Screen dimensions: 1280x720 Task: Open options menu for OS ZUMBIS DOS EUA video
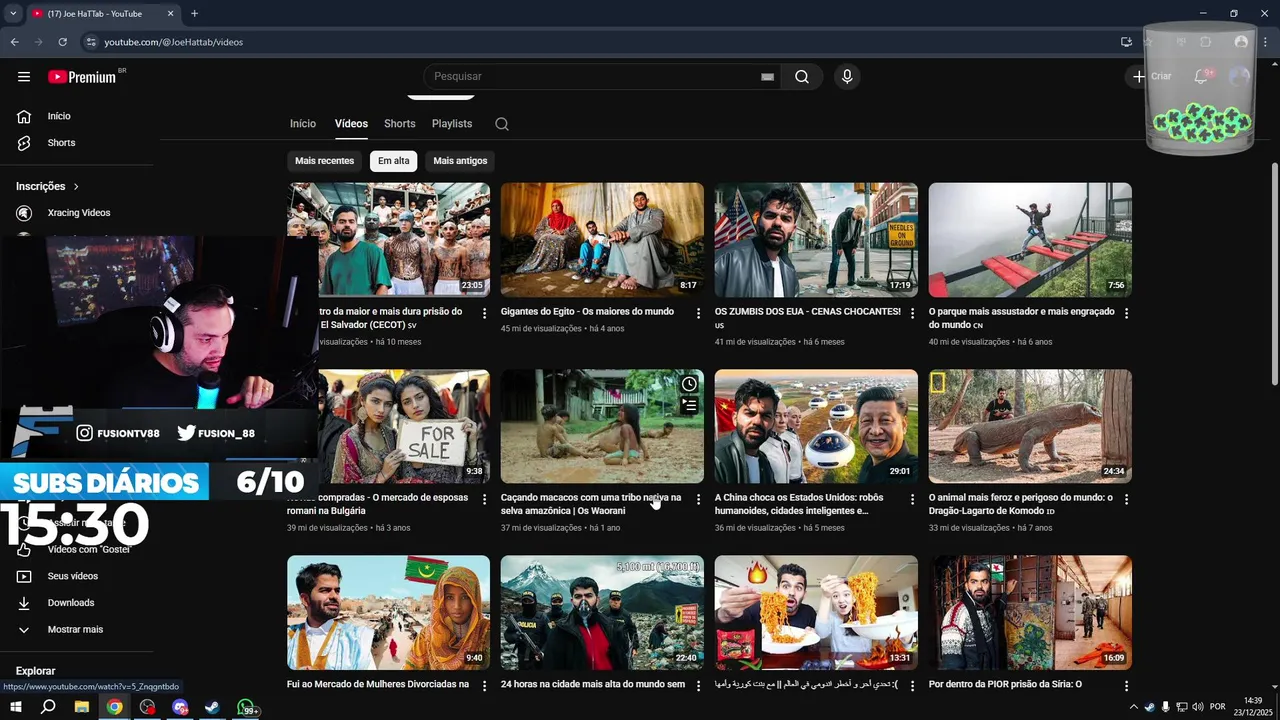pos(912,313)
